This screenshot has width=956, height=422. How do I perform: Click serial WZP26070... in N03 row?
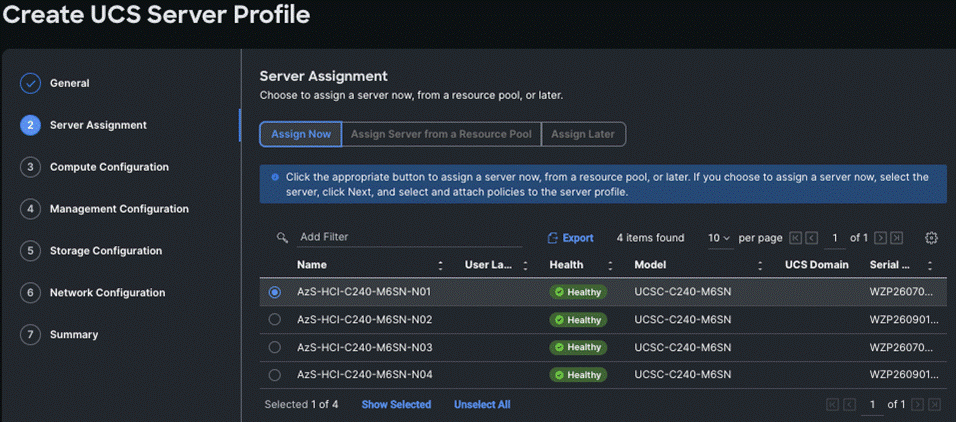pos(901,347)
